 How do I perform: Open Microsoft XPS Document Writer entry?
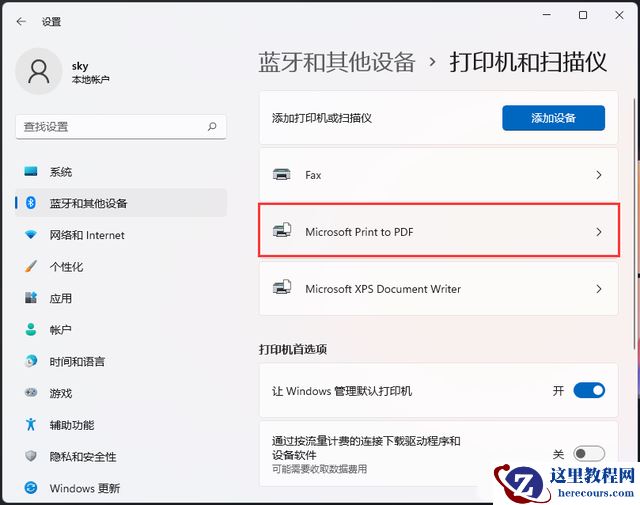pyautogui.click(x=439, y=289)
